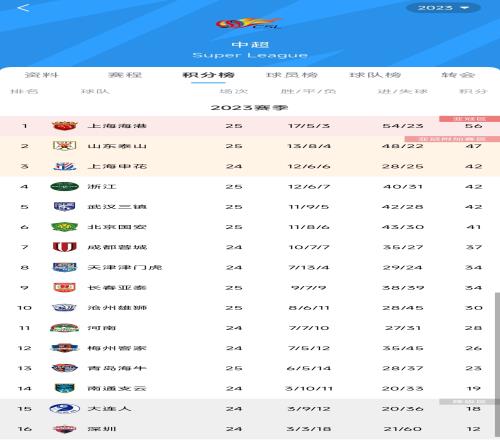Screen dimensions: 500x440
Task: Open the 球员榜 tab
Action: (x=292, y=75)
